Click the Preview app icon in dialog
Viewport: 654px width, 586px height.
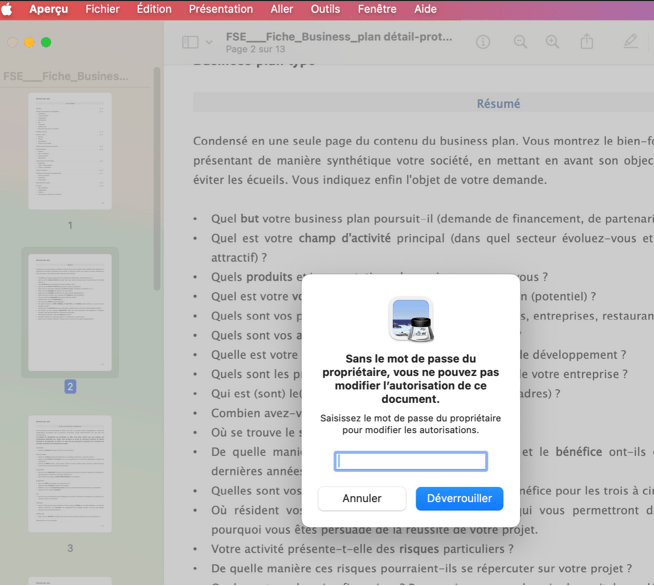[411, 319]
